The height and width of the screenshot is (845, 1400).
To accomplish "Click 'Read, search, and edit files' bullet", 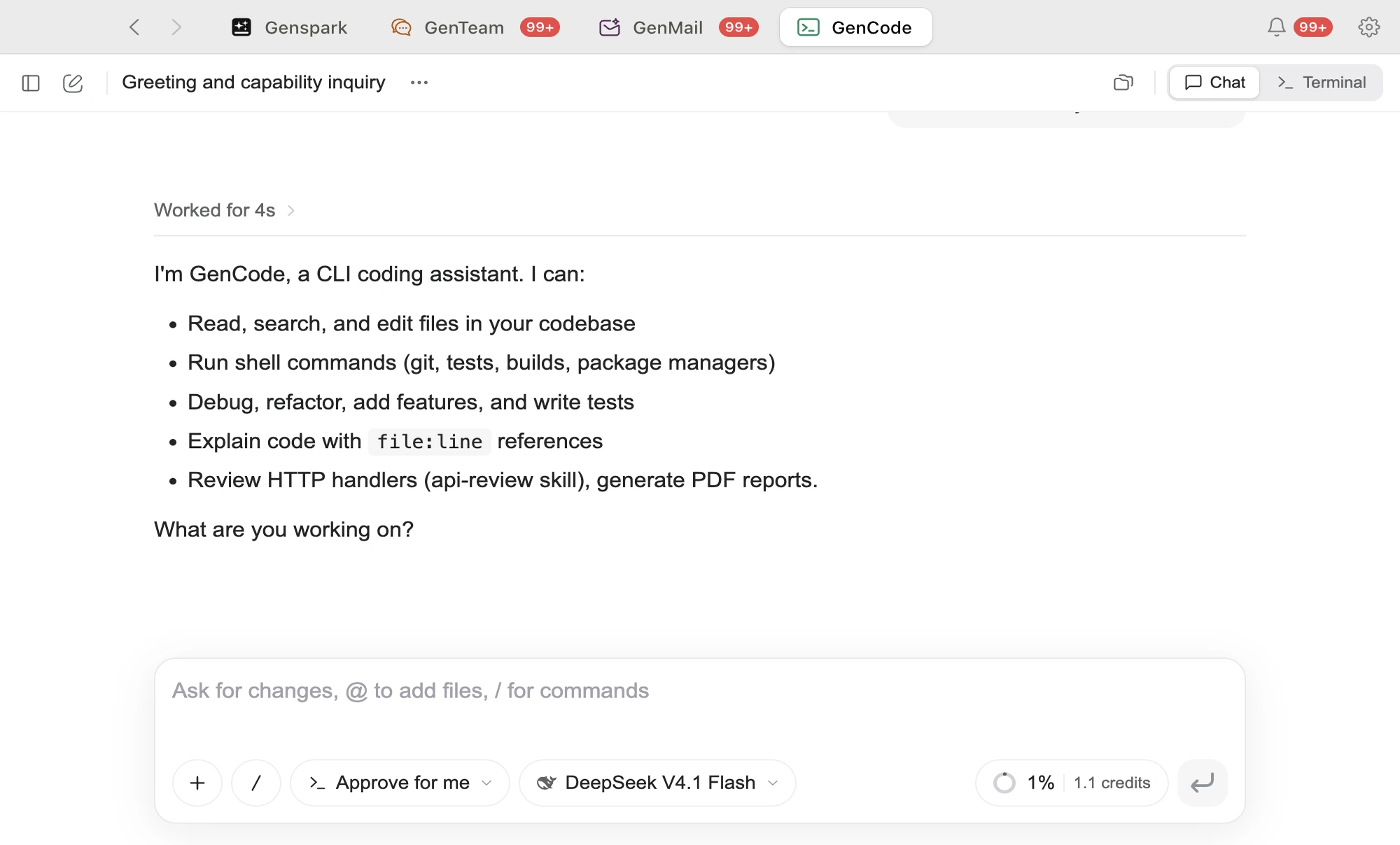I will [x=412, y=323].
